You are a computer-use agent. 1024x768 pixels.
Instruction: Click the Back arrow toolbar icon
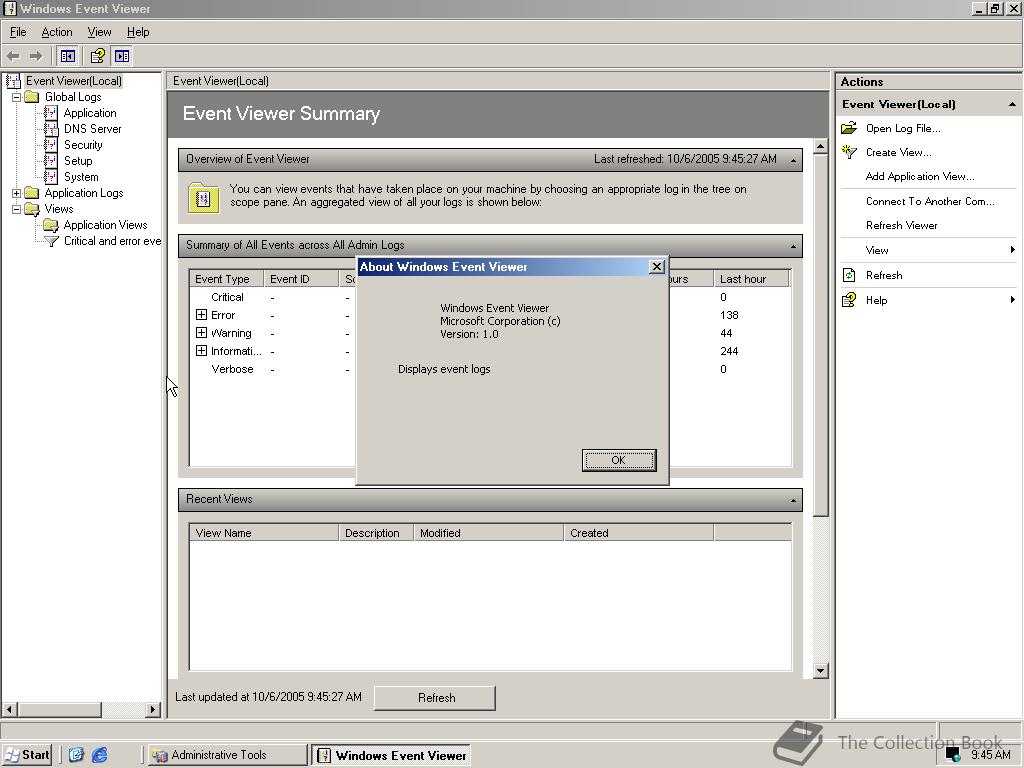coord(13,56)
